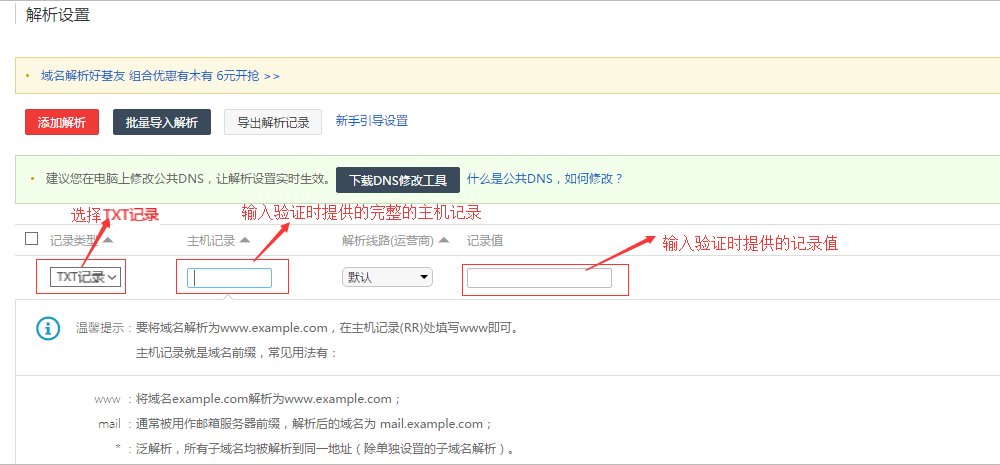Open the 新手引导设置 link
Viewport: 1000px width, 465px height.
click(x=372, y=121)
